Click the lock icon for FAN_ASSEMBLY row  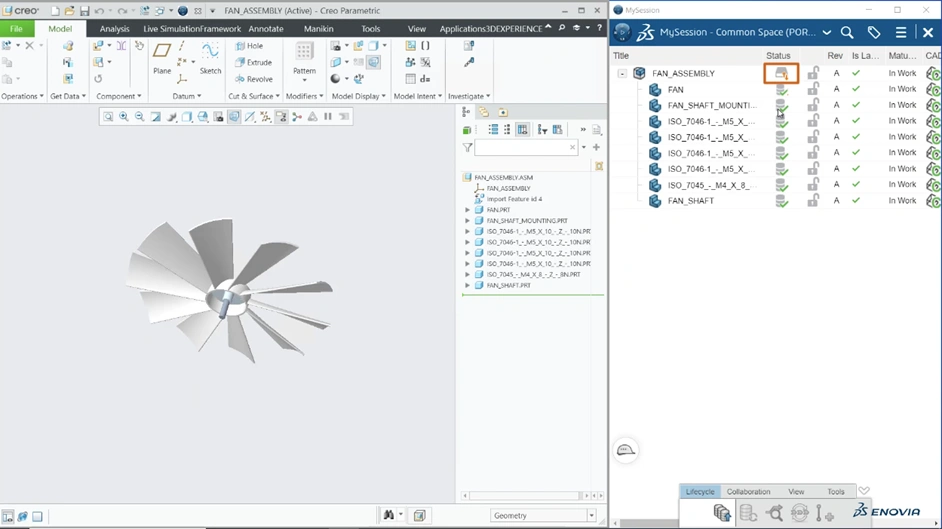(x=813, y=73)
